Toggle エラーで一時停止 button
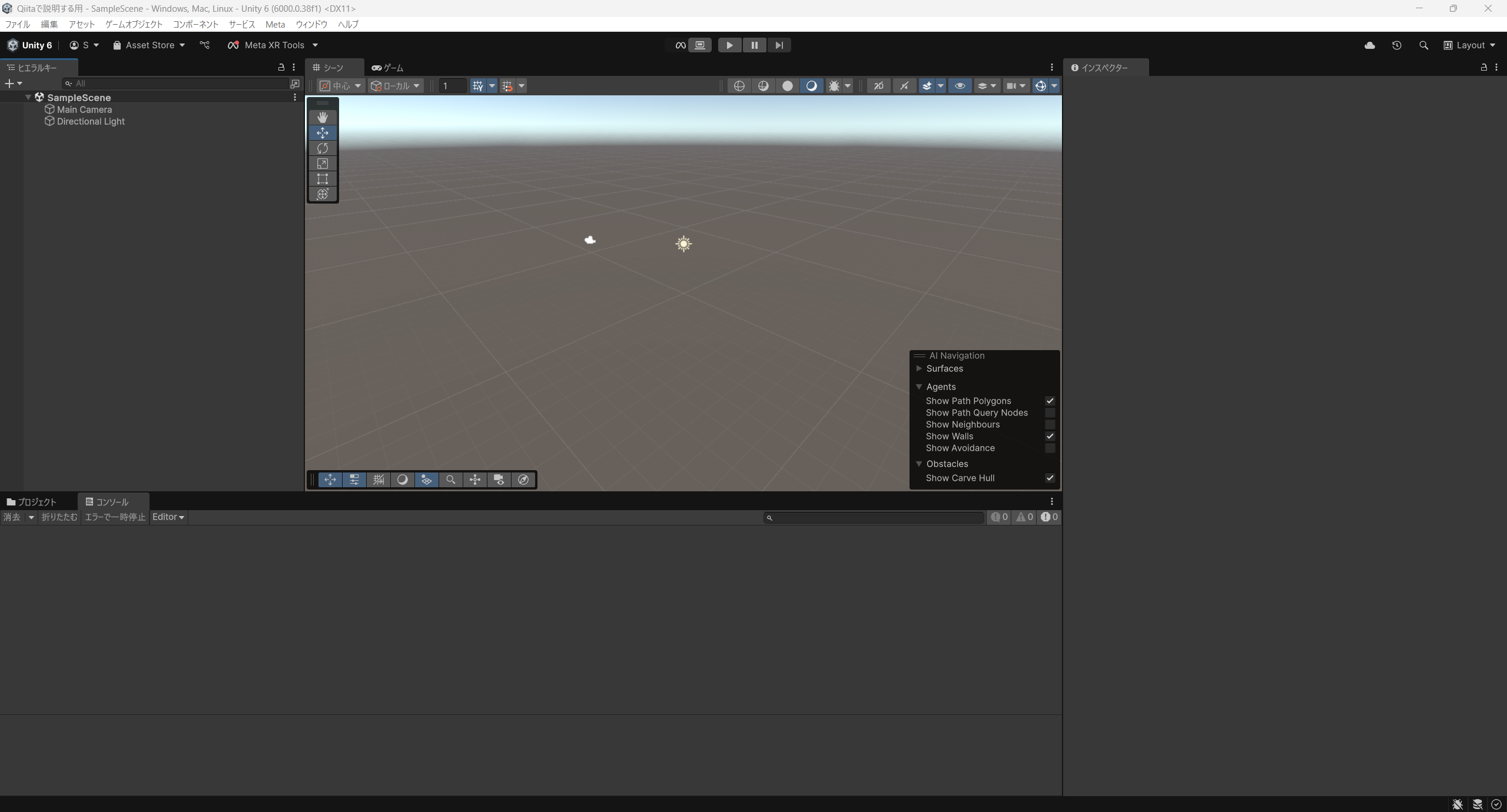The height and width of the screenshot is (812, 1507). click(x=115, y=517)
